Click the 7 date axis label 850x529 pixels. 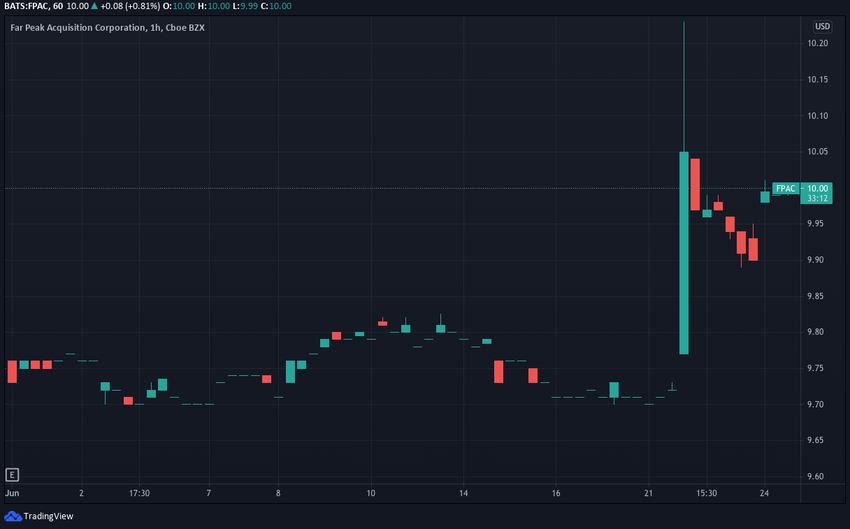coord(209,493)
